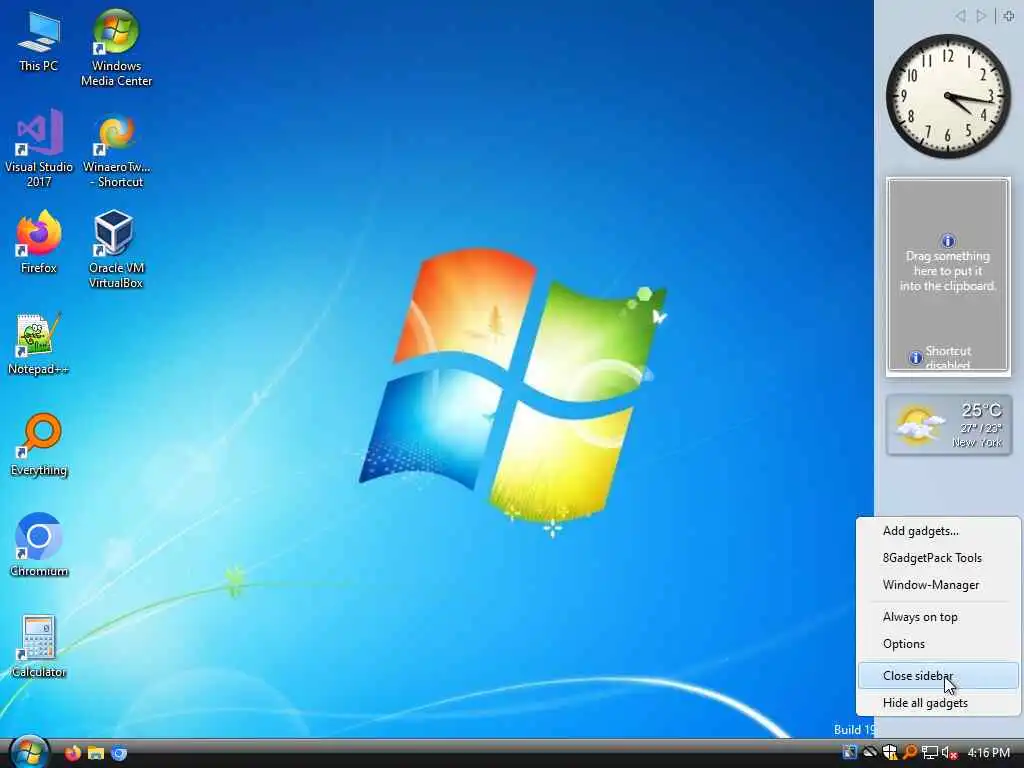The image size is (1024, 768).
Task: Select the Visual Studio 2017 shortcut
Action: coord(39,148)
